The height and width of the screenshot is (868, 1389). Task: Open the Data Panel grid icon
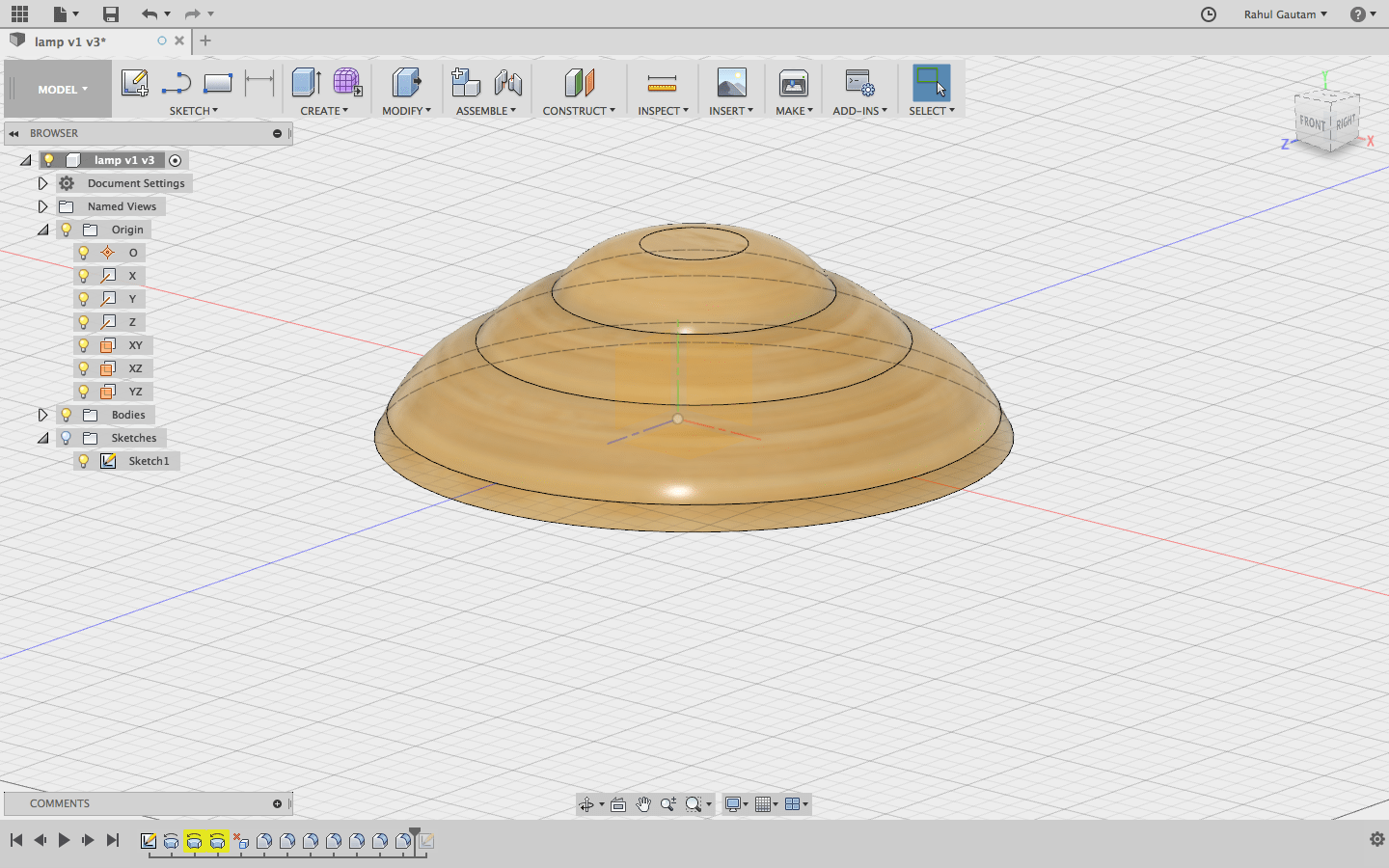(x=19, y=14)
